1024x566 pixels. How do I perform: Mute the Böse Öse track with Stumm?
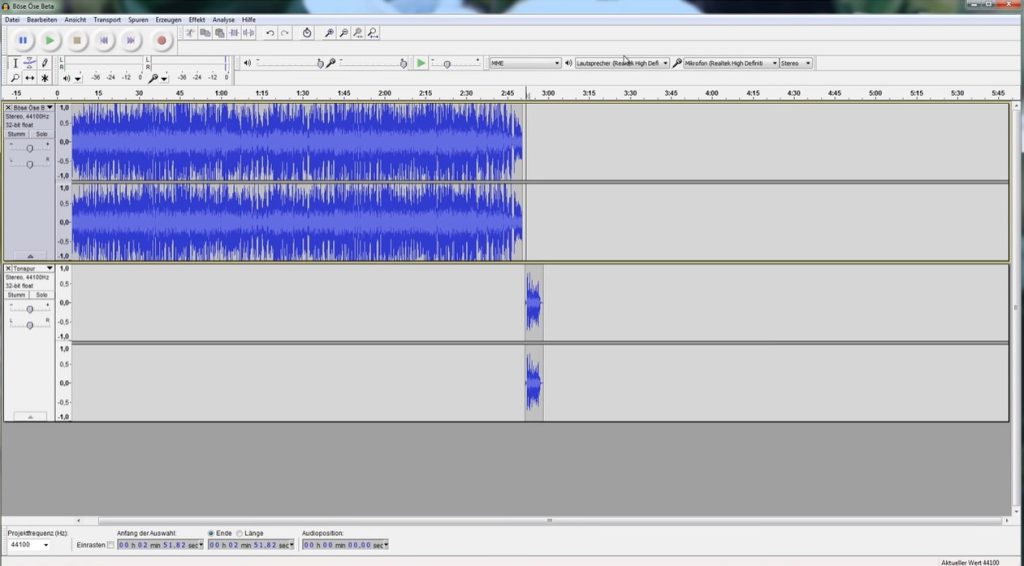(16, 134)
